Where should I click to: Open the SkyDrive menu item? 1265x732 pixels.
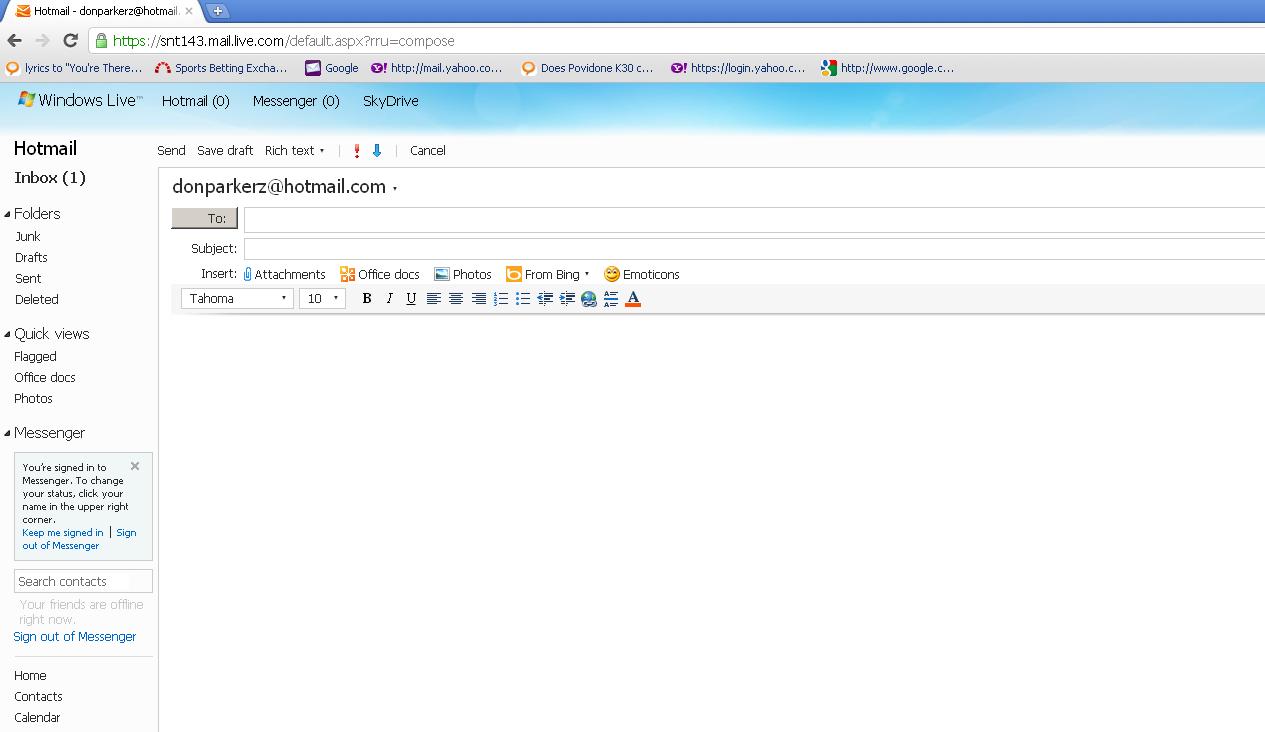click(x=390, y=101)
